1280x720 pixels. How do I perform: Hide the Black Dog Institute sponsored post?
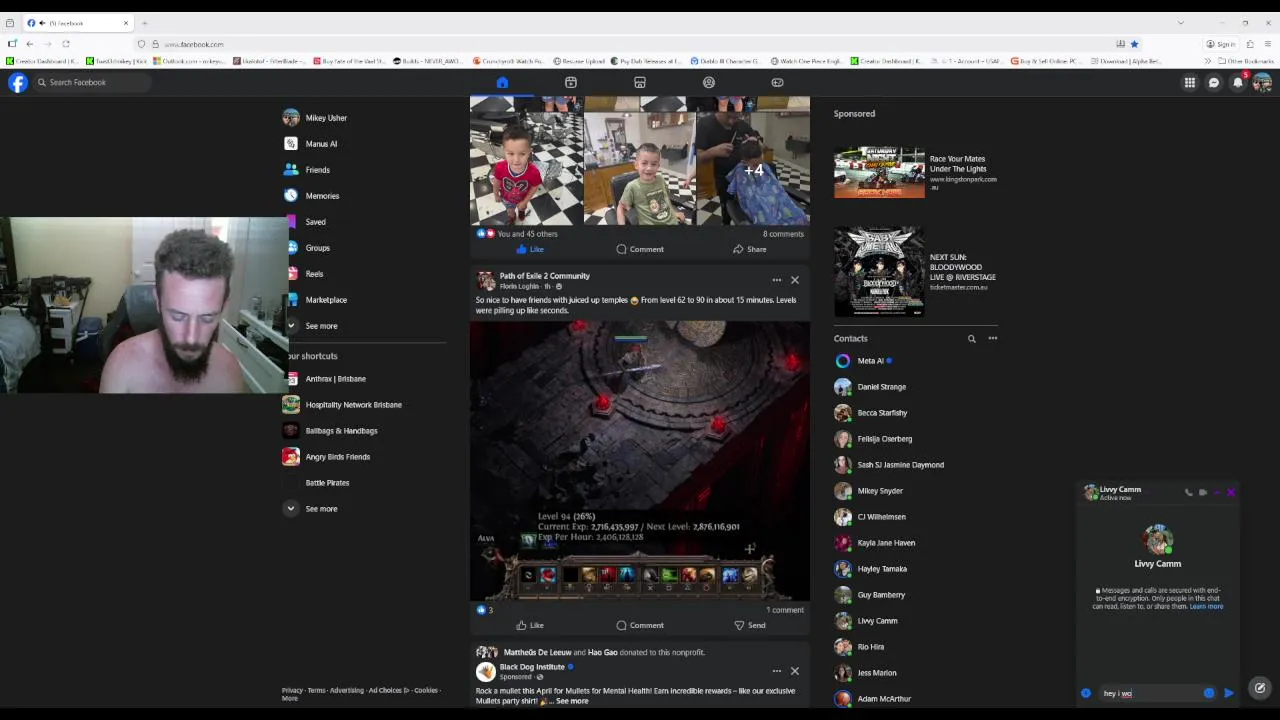tap(795, 671)
